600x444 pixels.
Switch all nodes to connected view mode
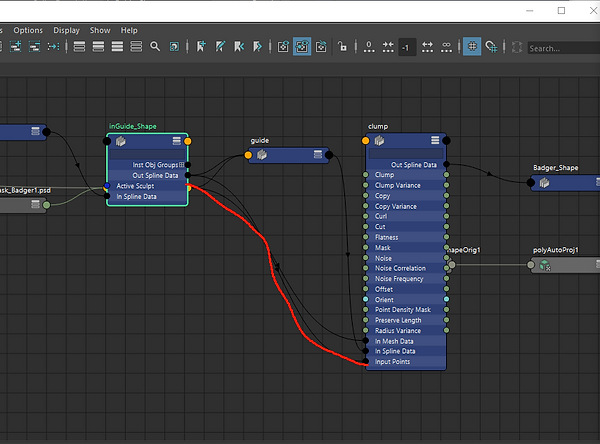click(98, 47)
